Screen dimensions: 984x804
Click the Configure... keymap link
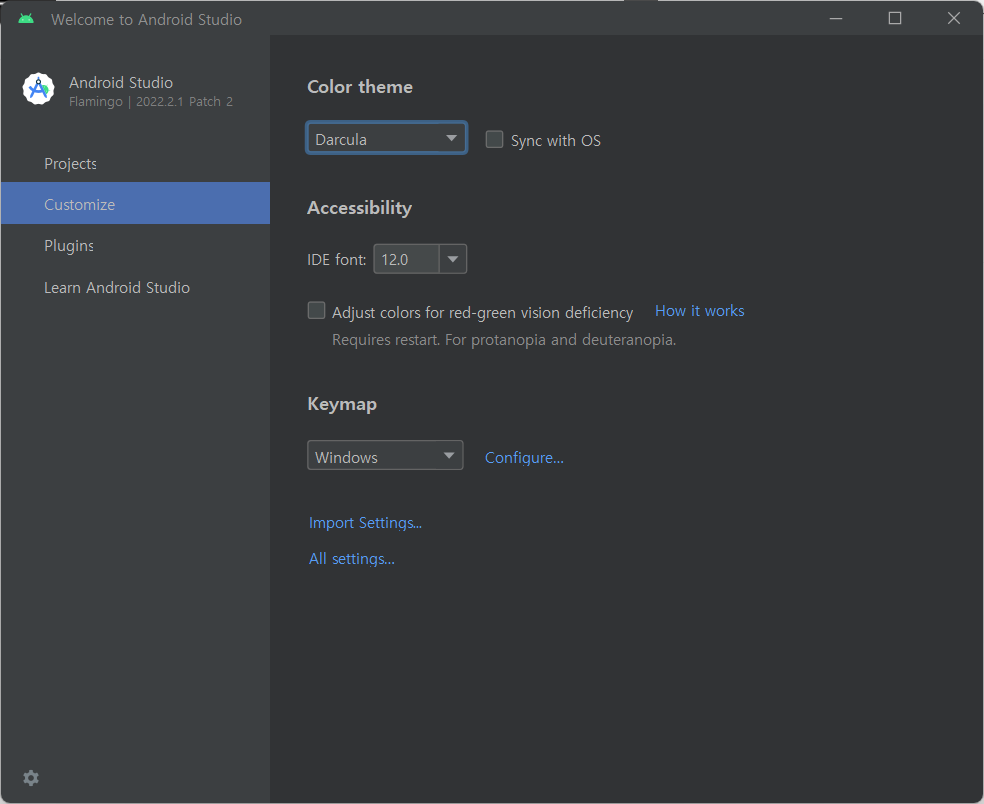pos(524,458)
